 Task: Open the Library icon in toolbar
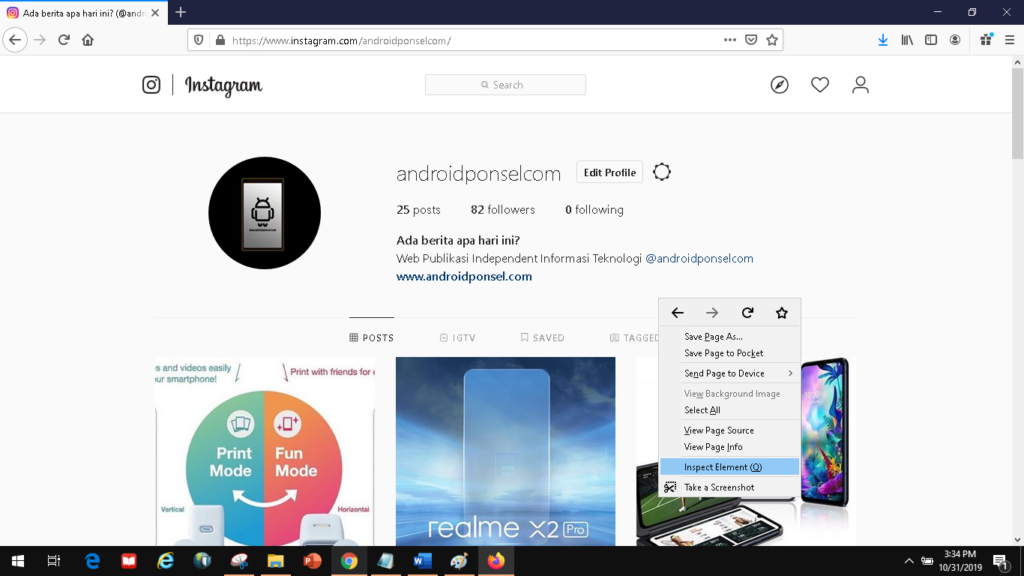coord(907,40)
